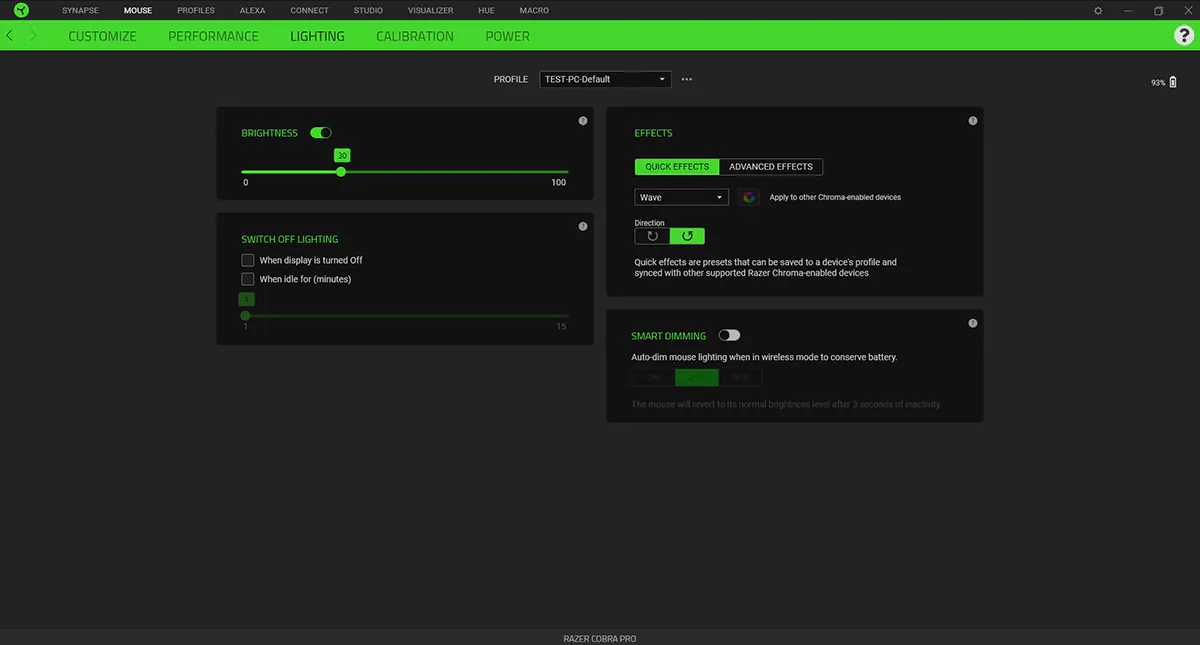Open the profile more options ellipsis

[687, 79]
